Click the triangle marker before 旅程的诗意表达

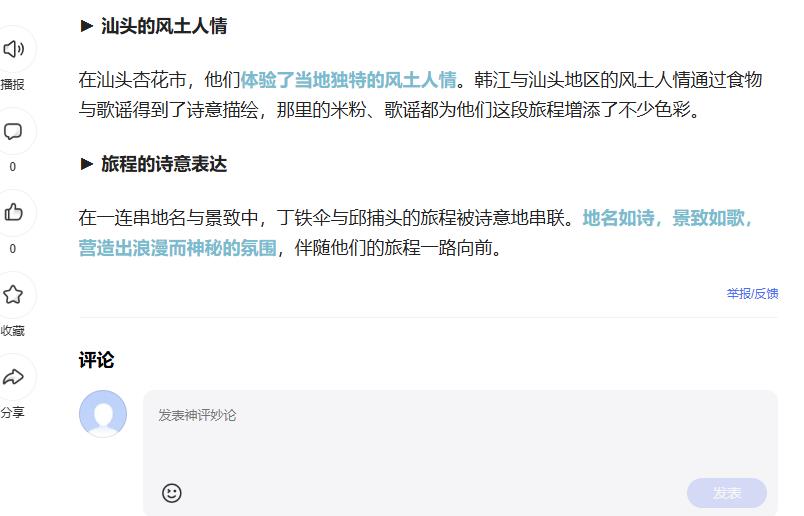[87, 164]
